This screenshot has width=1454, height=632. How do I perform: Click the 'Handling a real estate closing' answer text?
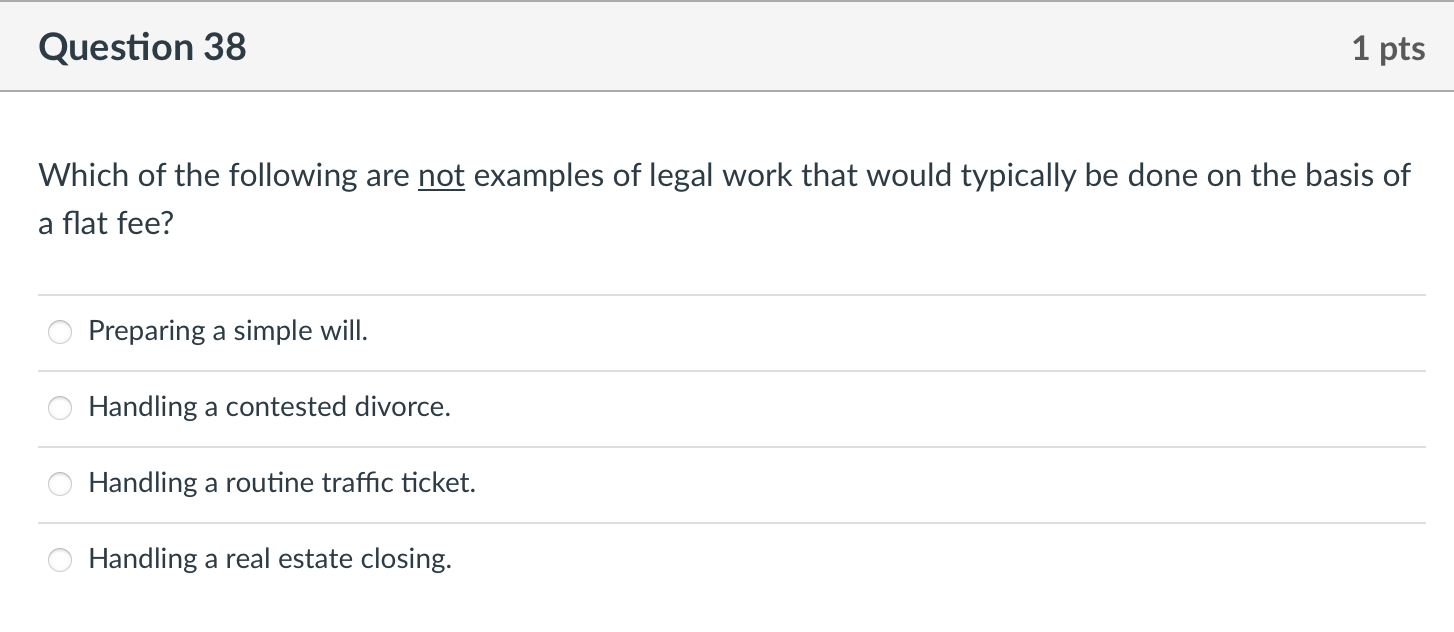coord(270,559)
